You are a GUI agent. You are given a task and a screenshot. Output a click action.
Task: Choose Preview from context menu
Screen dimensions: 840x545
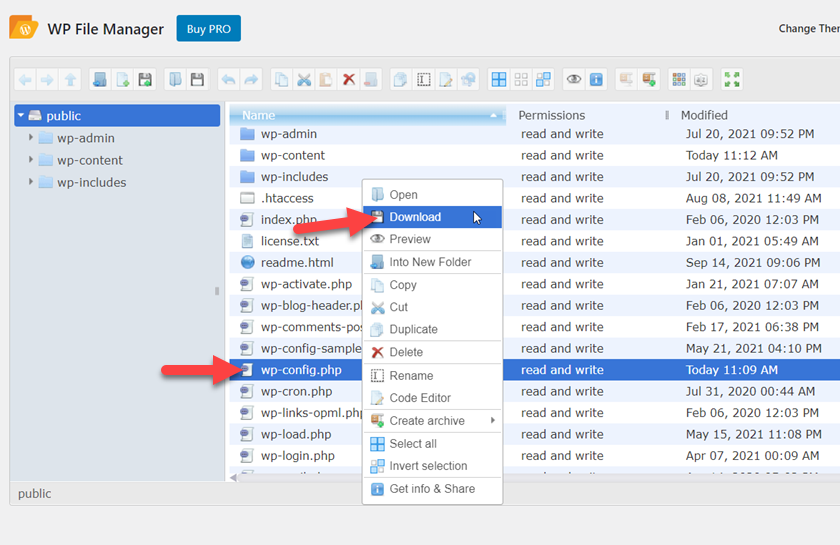click(432, 239)
